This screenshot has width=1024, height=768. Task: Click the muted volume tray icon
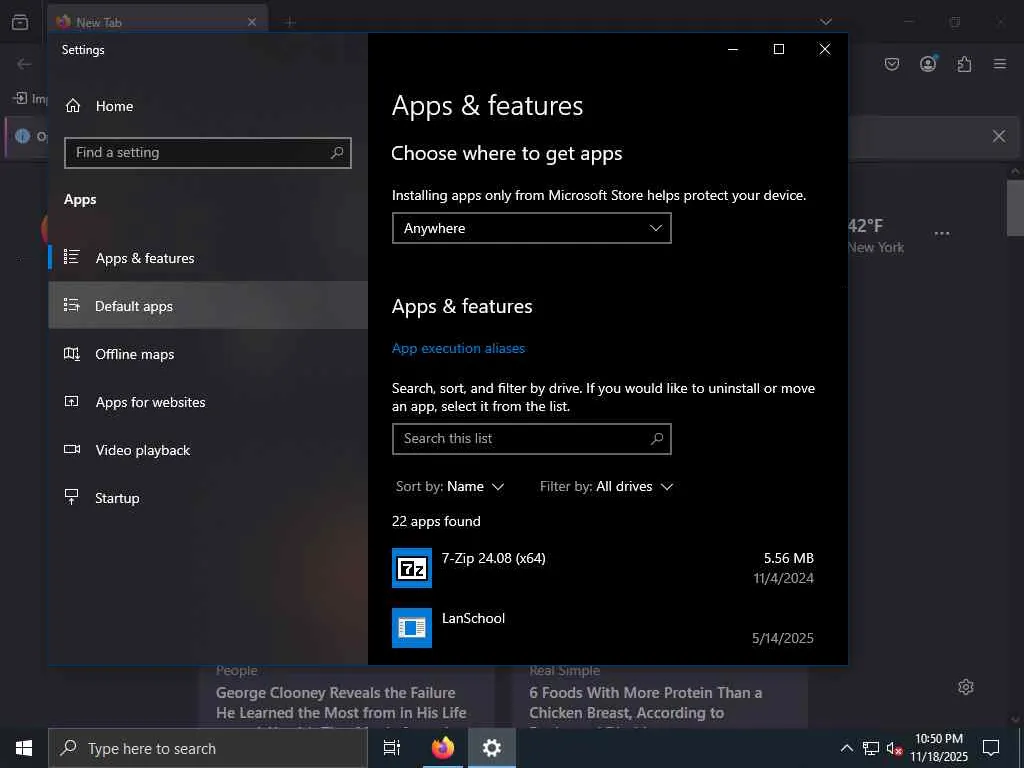(894, 748)
